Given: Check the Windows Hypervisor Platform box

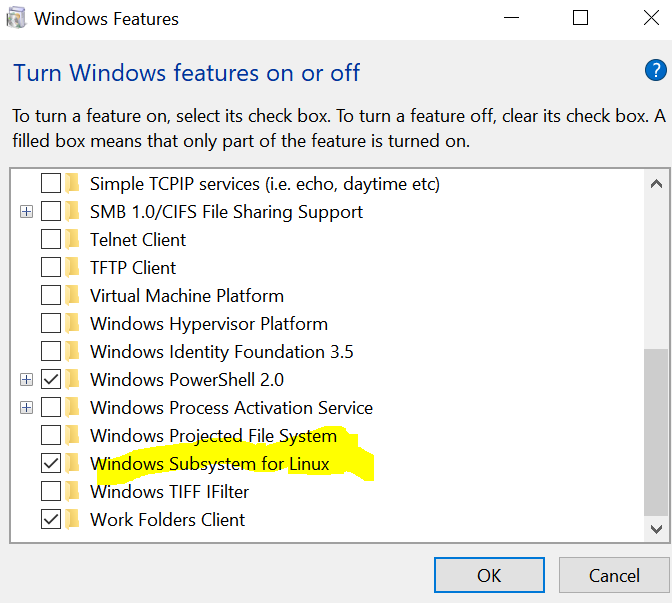Looking at the screenshot, I should (51, 323).
